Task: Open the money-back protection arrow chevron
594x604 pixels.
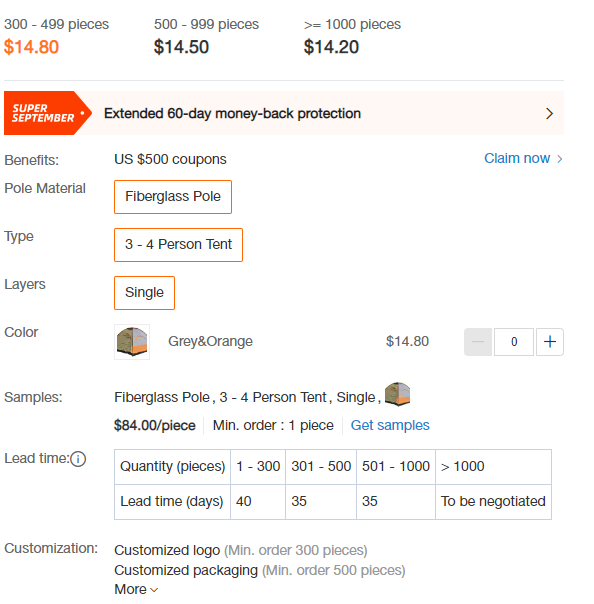Action: (x=549, y=114)
